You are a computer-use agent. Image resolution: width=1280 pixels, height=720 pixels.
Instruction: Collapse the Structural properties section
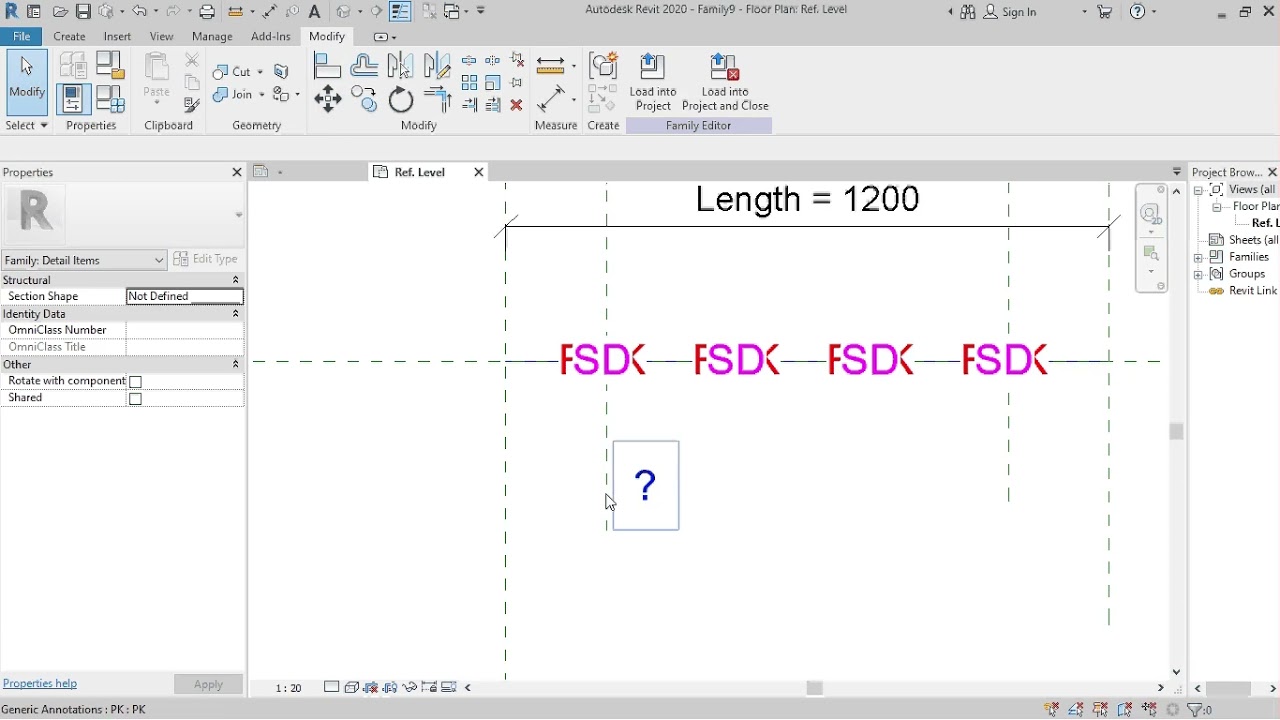click(236, 280)
